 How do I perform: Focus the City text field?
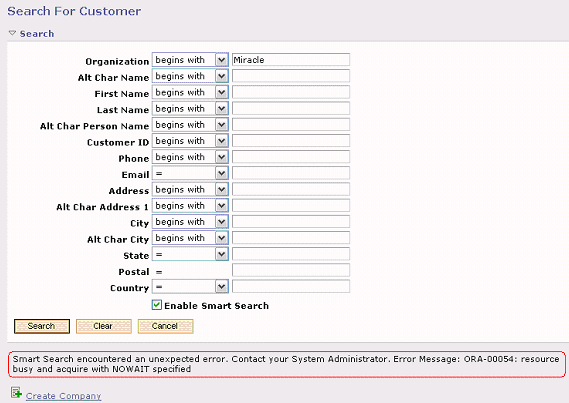pyautogui.click(x=291, y=222)
